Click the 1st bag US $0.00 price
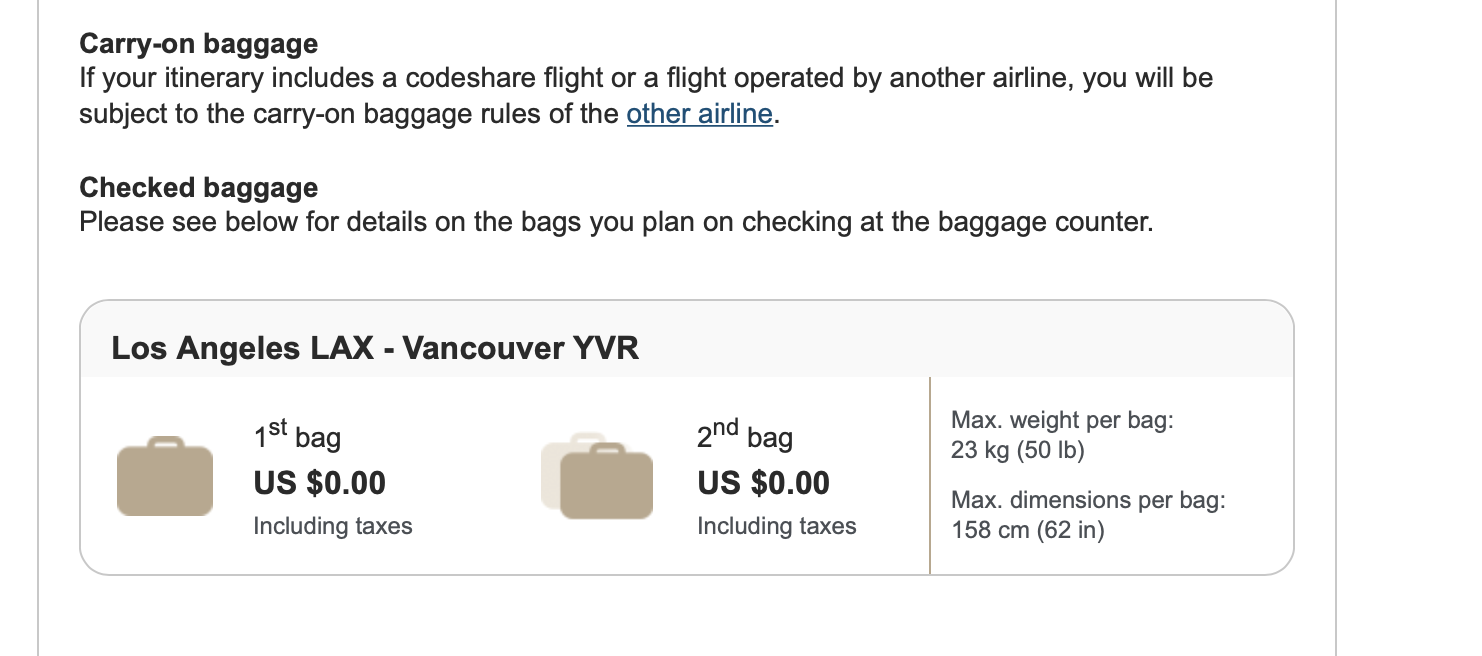Screen dimensions: 1482x656 pyautogui.click(x=320, y=483)
